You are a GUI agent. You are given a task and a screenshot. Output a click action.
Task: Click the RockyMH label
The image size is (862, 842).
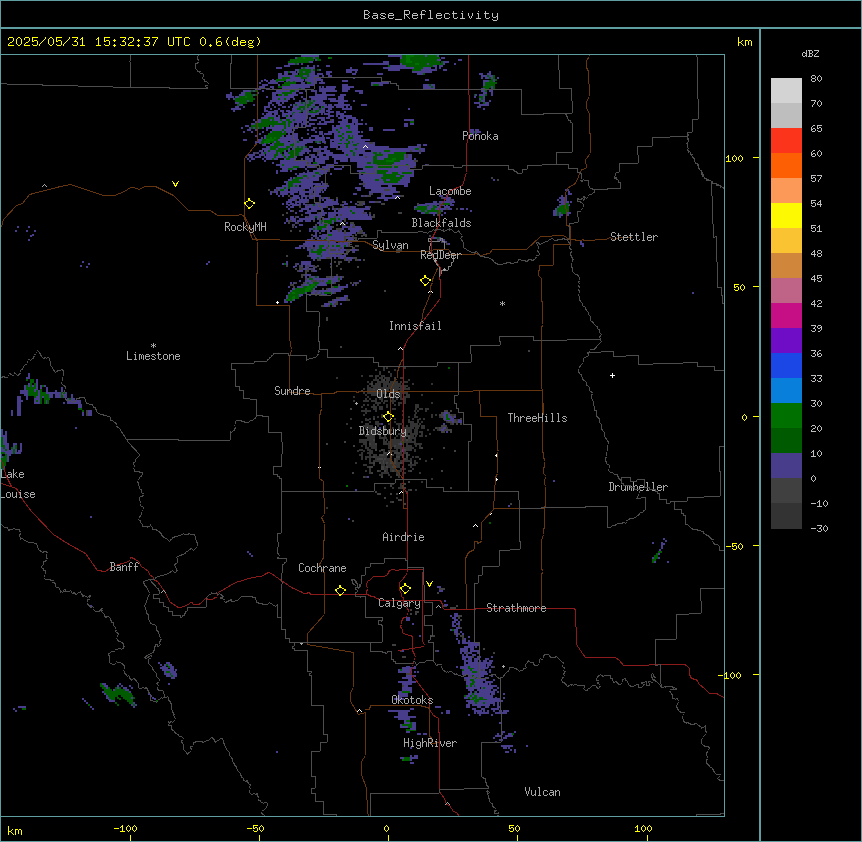(245, 227)
